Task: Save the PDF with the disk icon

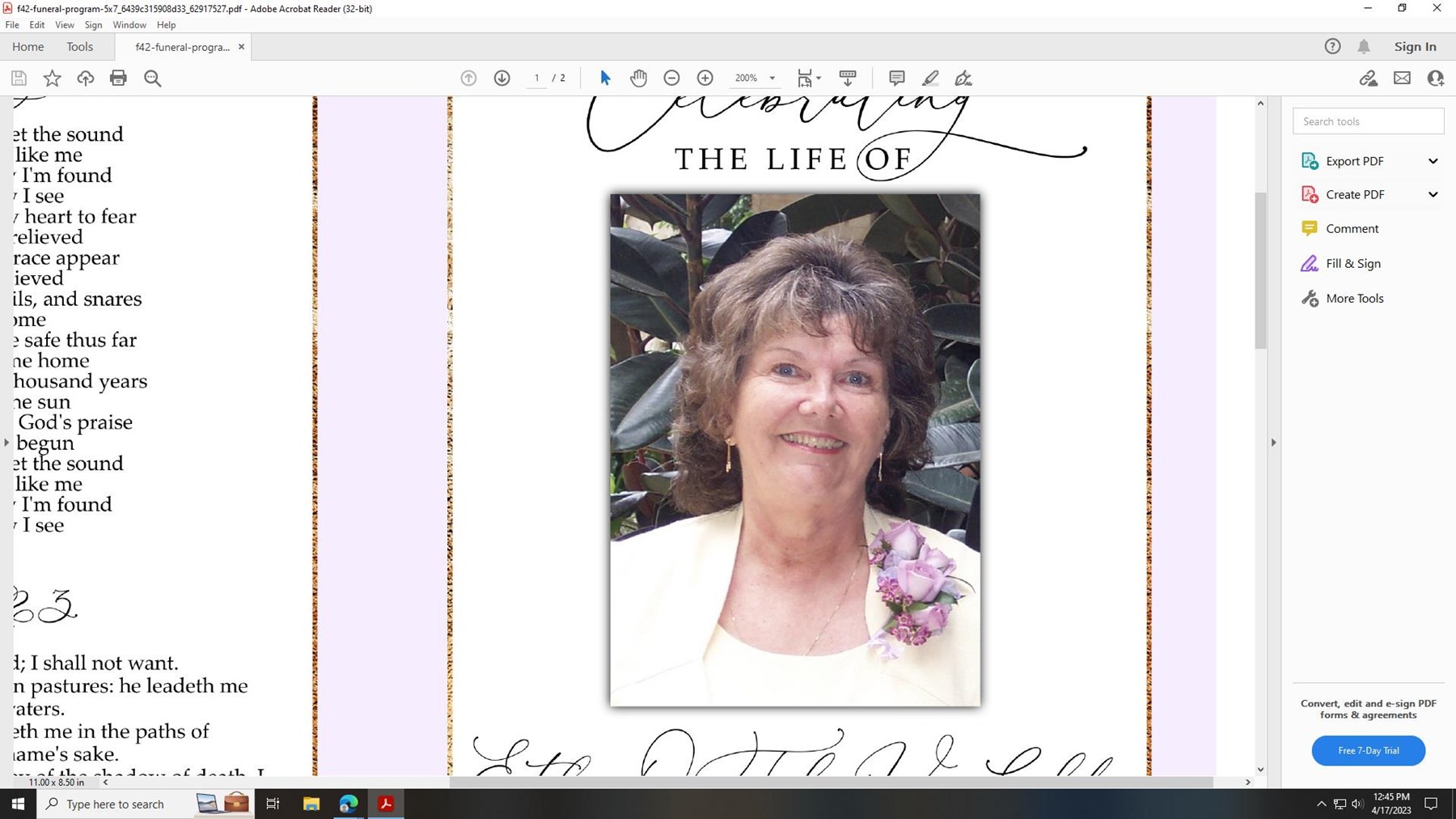Action: 18,78
